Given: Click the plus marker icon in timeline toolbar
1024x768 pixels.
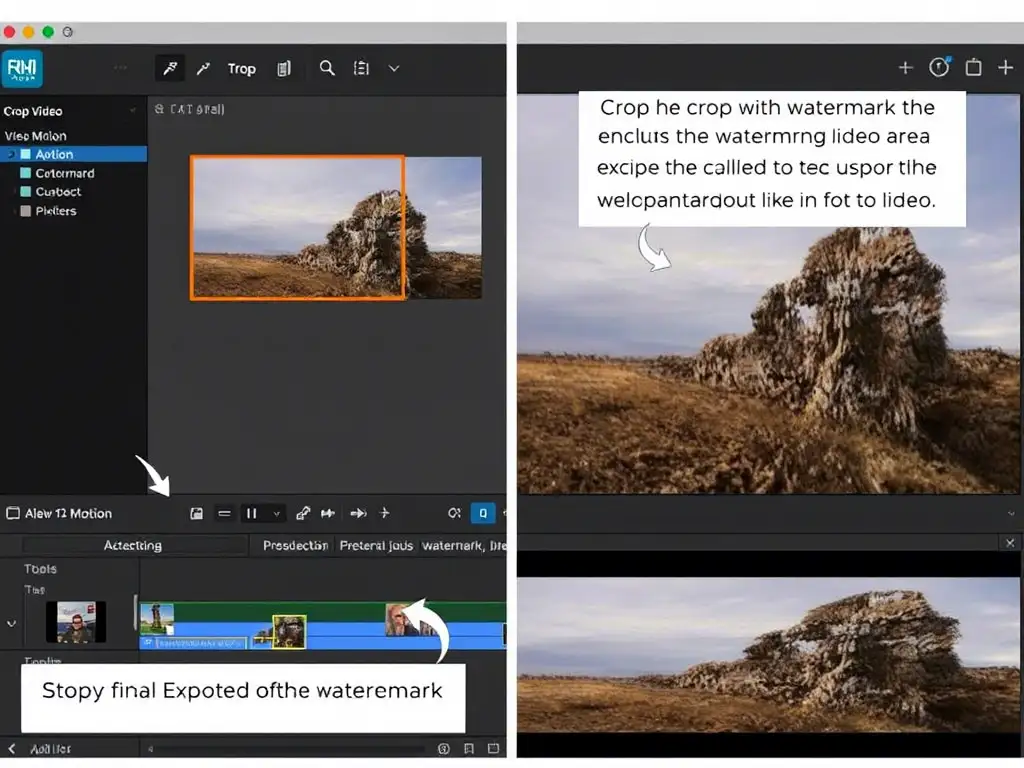Looking at the screenshot, I should pos(385,513).
